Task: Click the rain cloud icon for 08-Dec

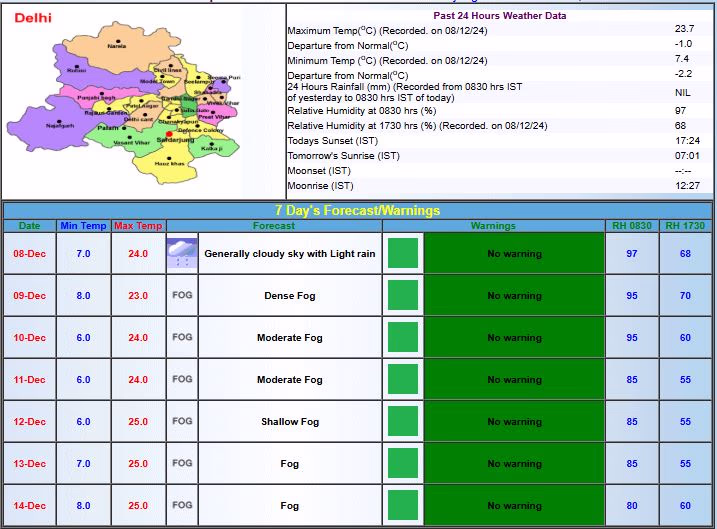Action: pyautogui.click(x=182, y=254)
